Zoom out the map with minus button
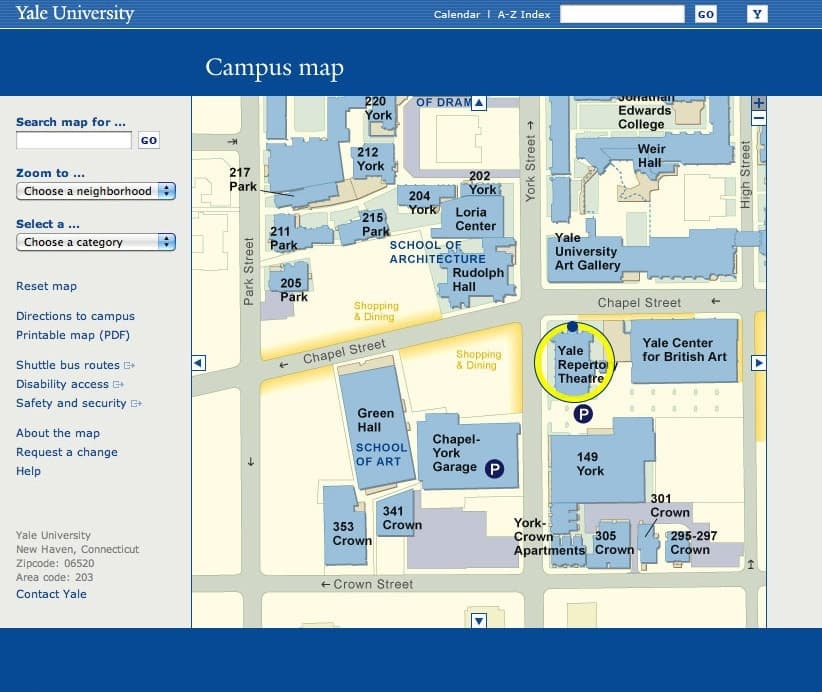This screenshot has width=822, height=692. pyautogui.click(x=759, y=118)
